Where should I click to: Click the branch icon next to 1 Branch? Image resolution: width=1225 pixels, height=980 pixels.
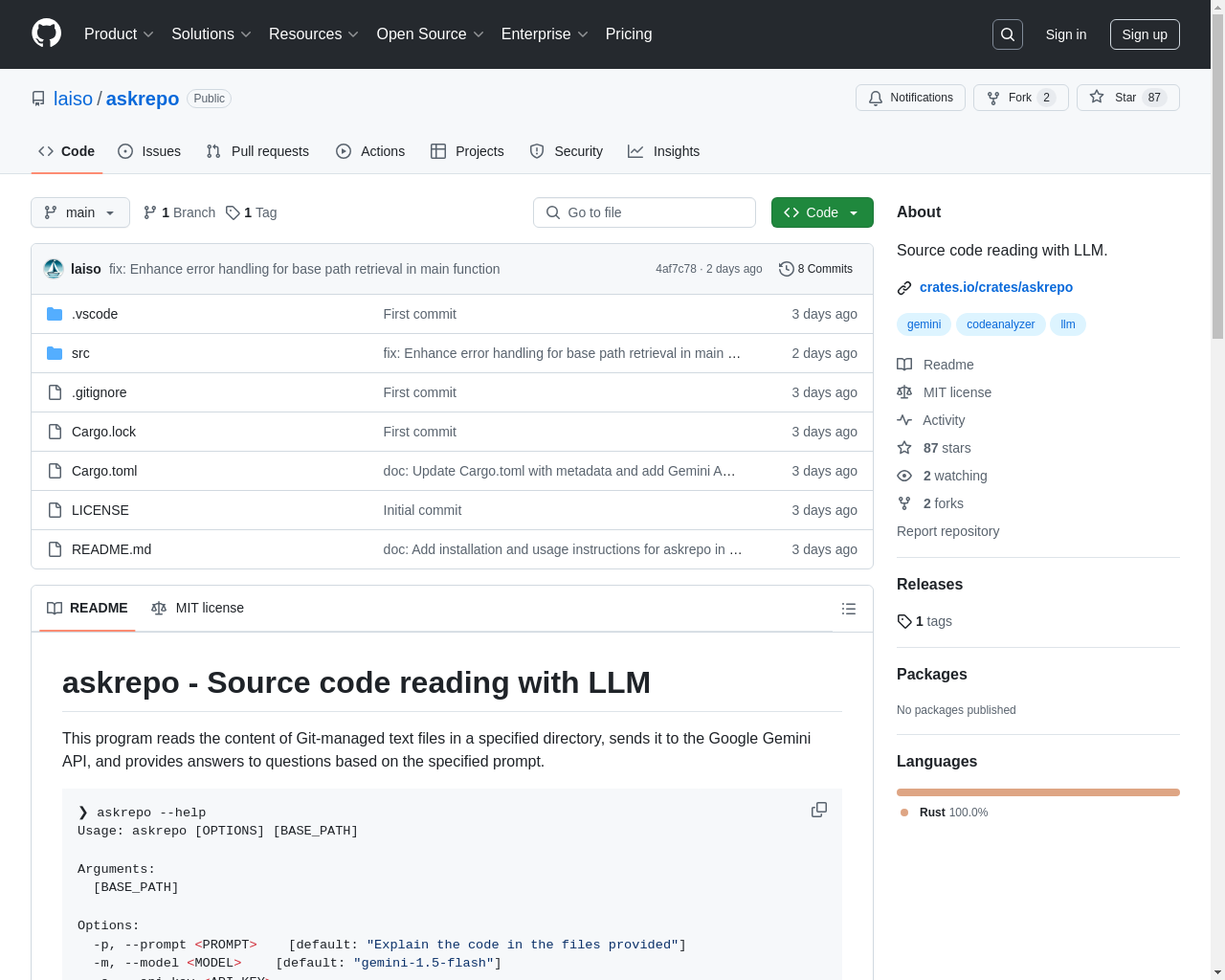(150, 212)
